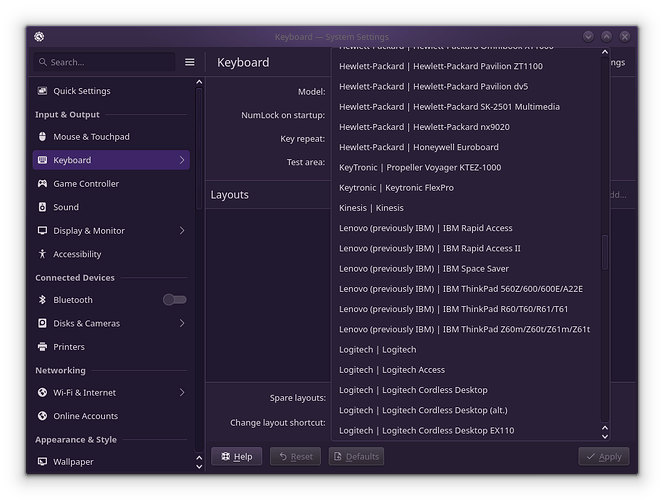Open the hamburger menu beside search
This screenshot has width=664, height=500.
pos(189,62)
